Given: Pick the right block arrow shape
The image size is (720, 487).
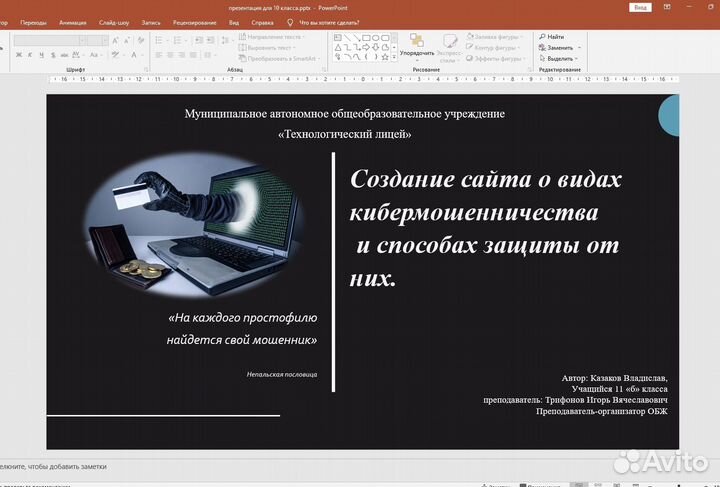Looking at the screenshot, I should point(366,47).
